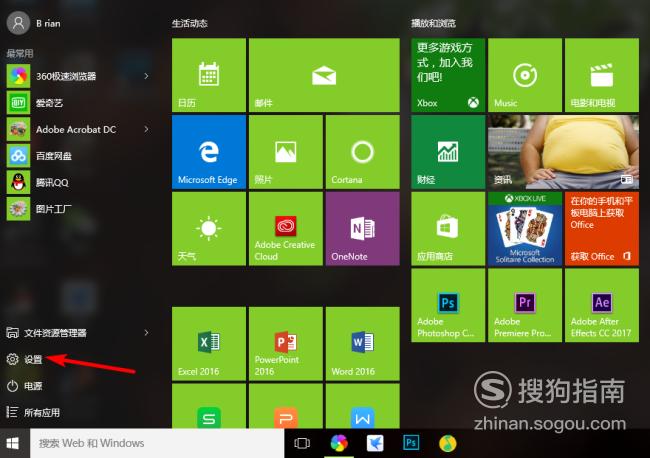This screenshot has height=458, width=650.
Task: Open the OneNote tile
Action: click(x=363, y=228)
